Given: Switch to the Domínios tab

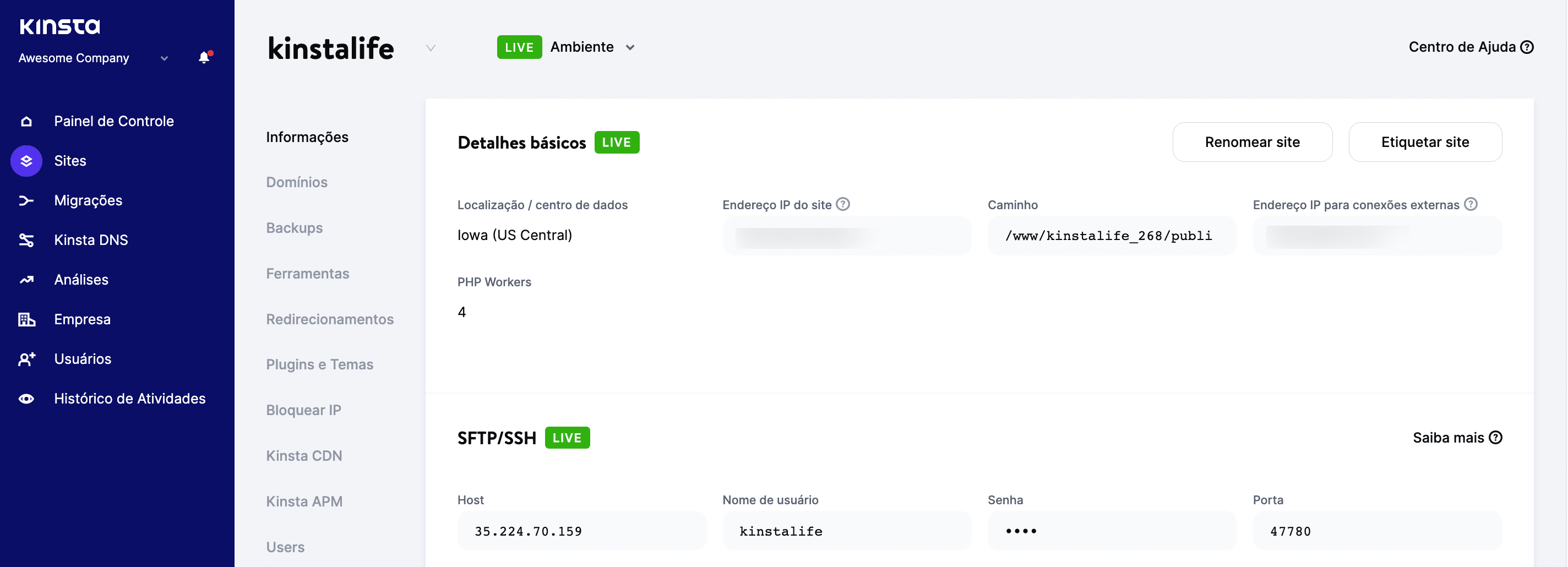Looking at the screenshot, I should click(x=297, y=182).
